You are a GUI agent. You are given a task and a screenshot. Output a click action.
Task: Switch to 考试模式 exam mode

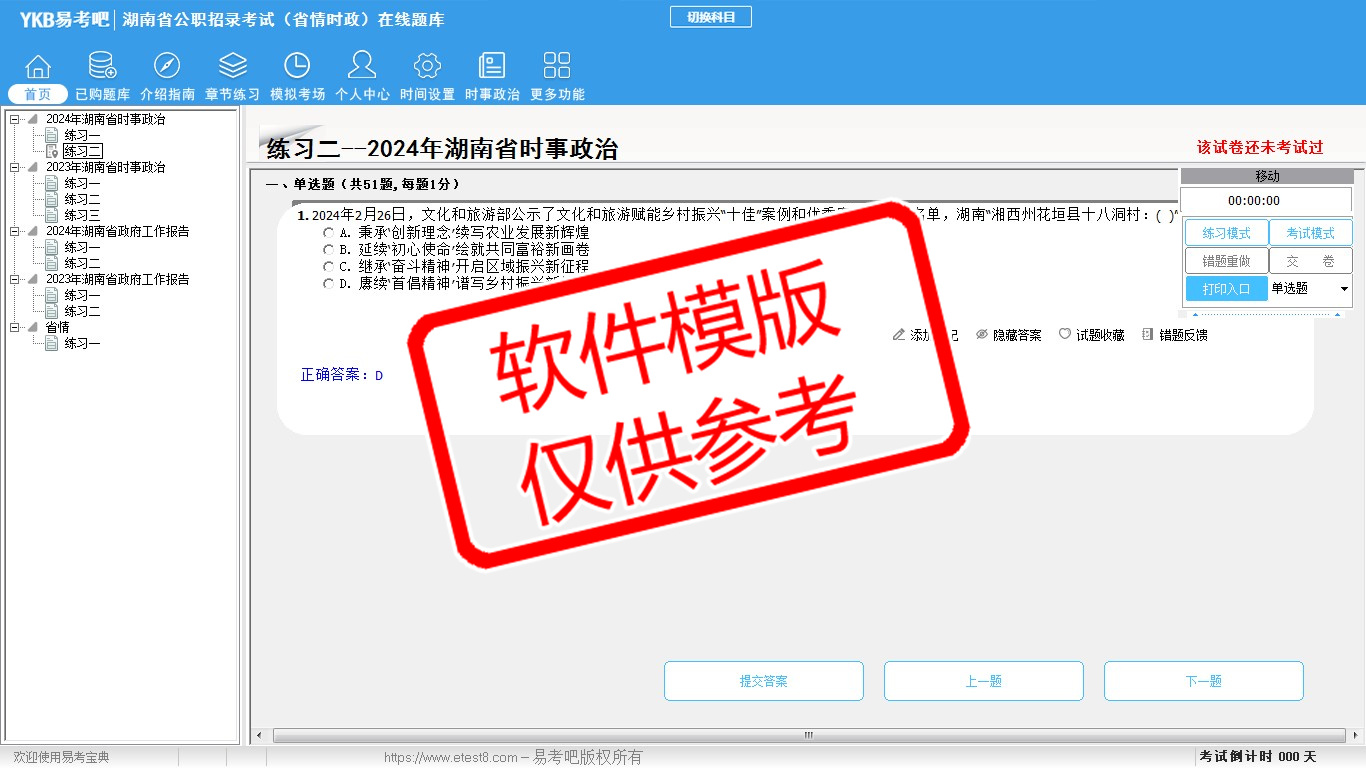click(1310, 233)
